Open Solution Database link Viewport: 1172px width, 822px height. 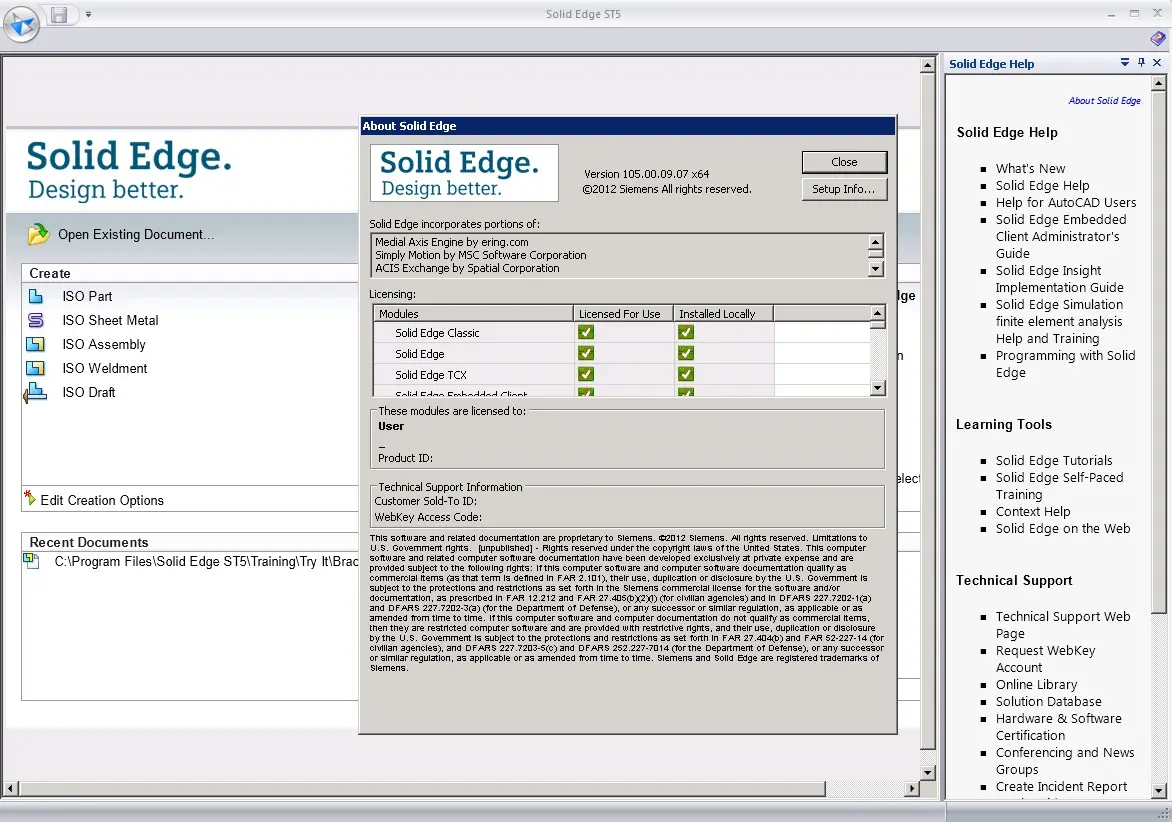1049,702
